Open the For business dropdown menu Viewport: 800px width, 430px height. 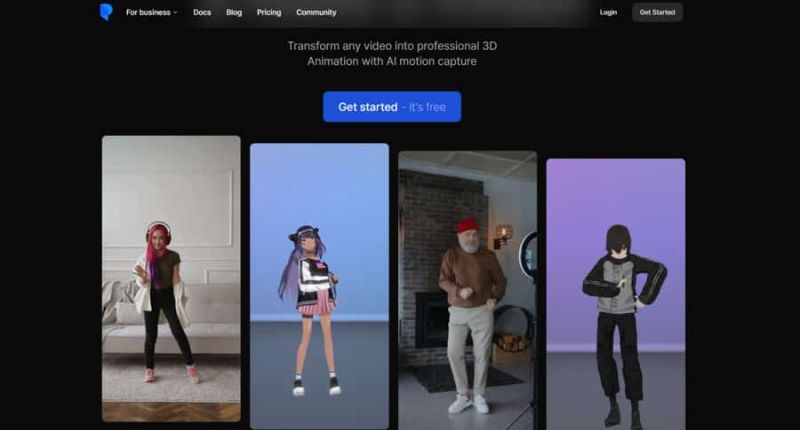click(150, 13)
